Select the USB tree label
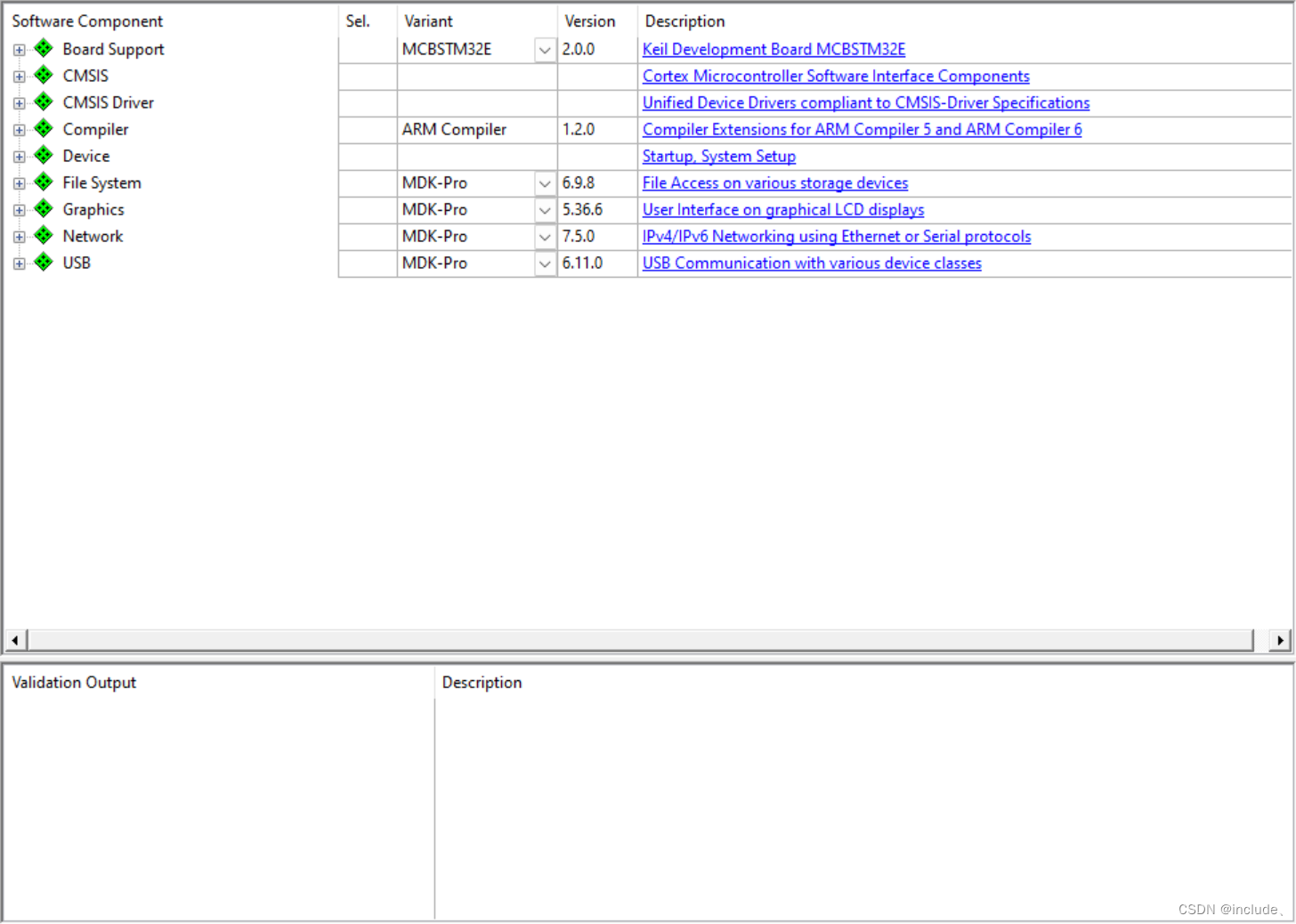 pyautogui.click(x=77, y=263)
